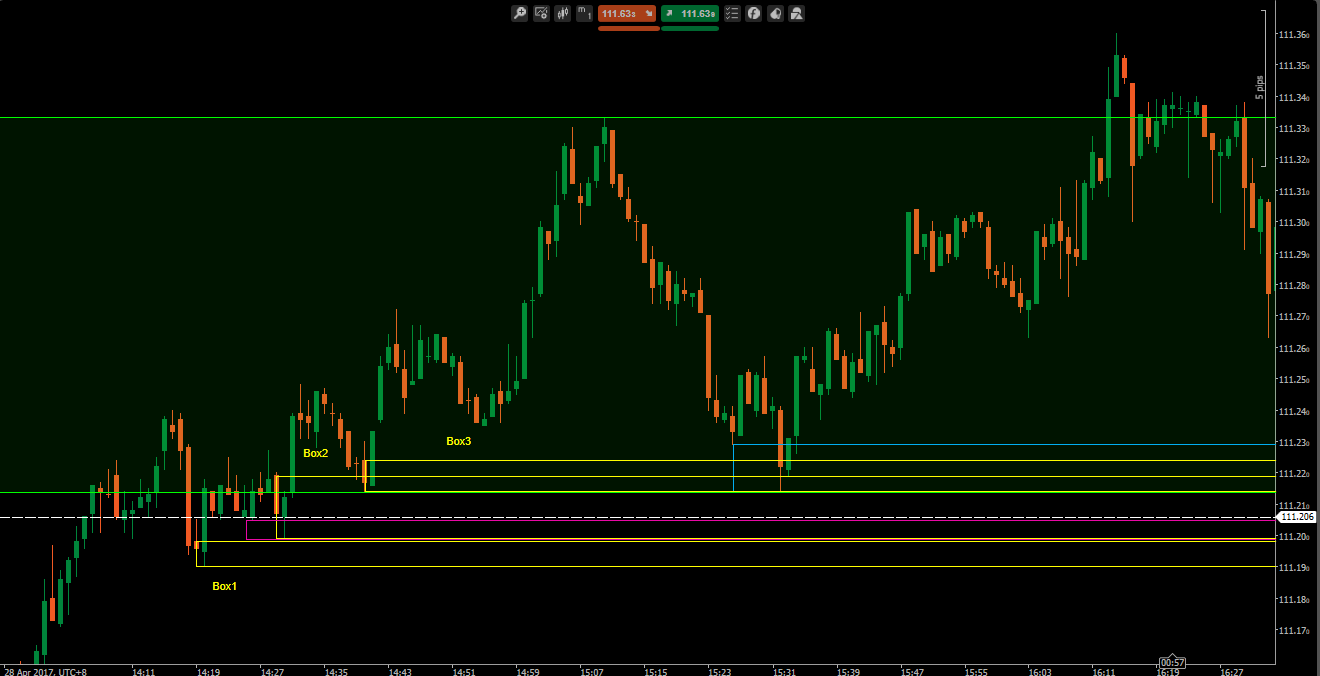
Task: Click the green Buy button at 111.63
Action: pos(689,13)
